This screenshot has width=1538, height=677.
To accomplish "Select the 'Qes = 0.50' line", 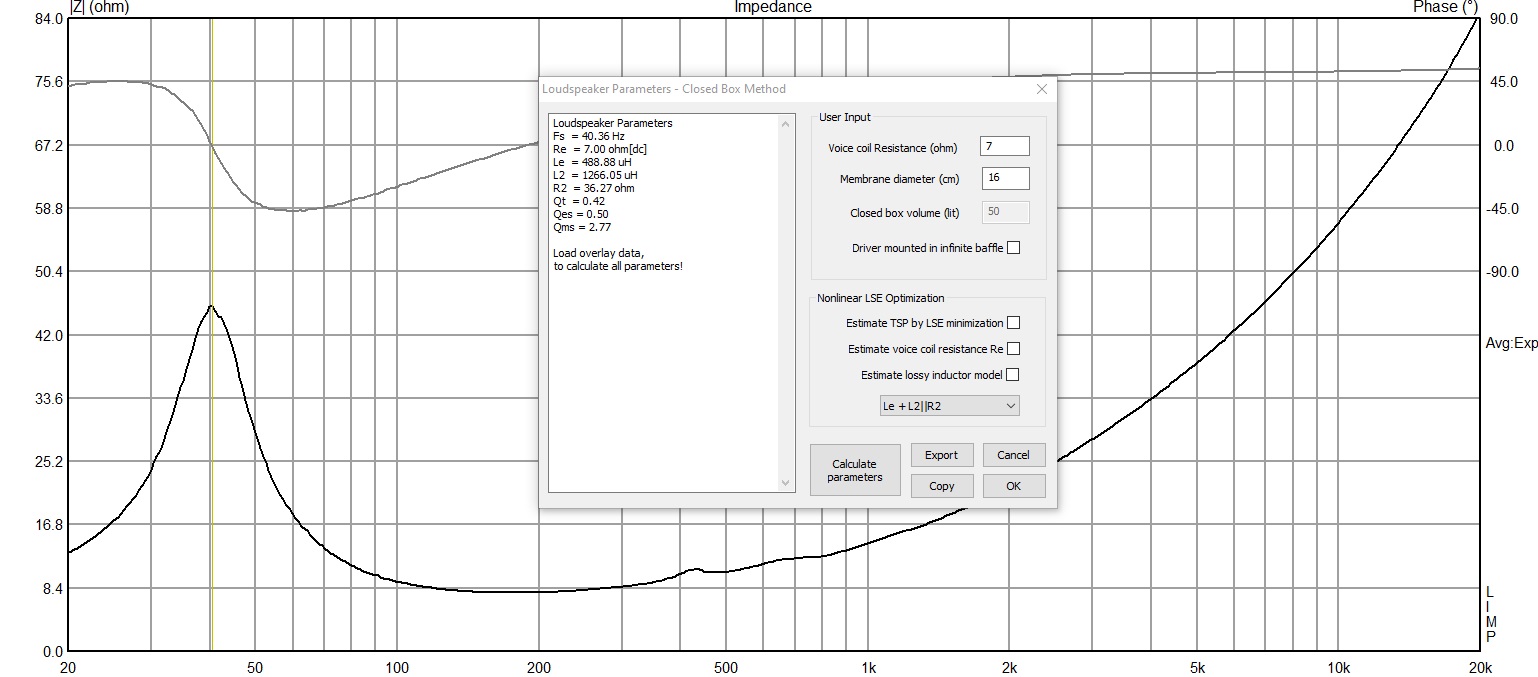I will [581, 214].
